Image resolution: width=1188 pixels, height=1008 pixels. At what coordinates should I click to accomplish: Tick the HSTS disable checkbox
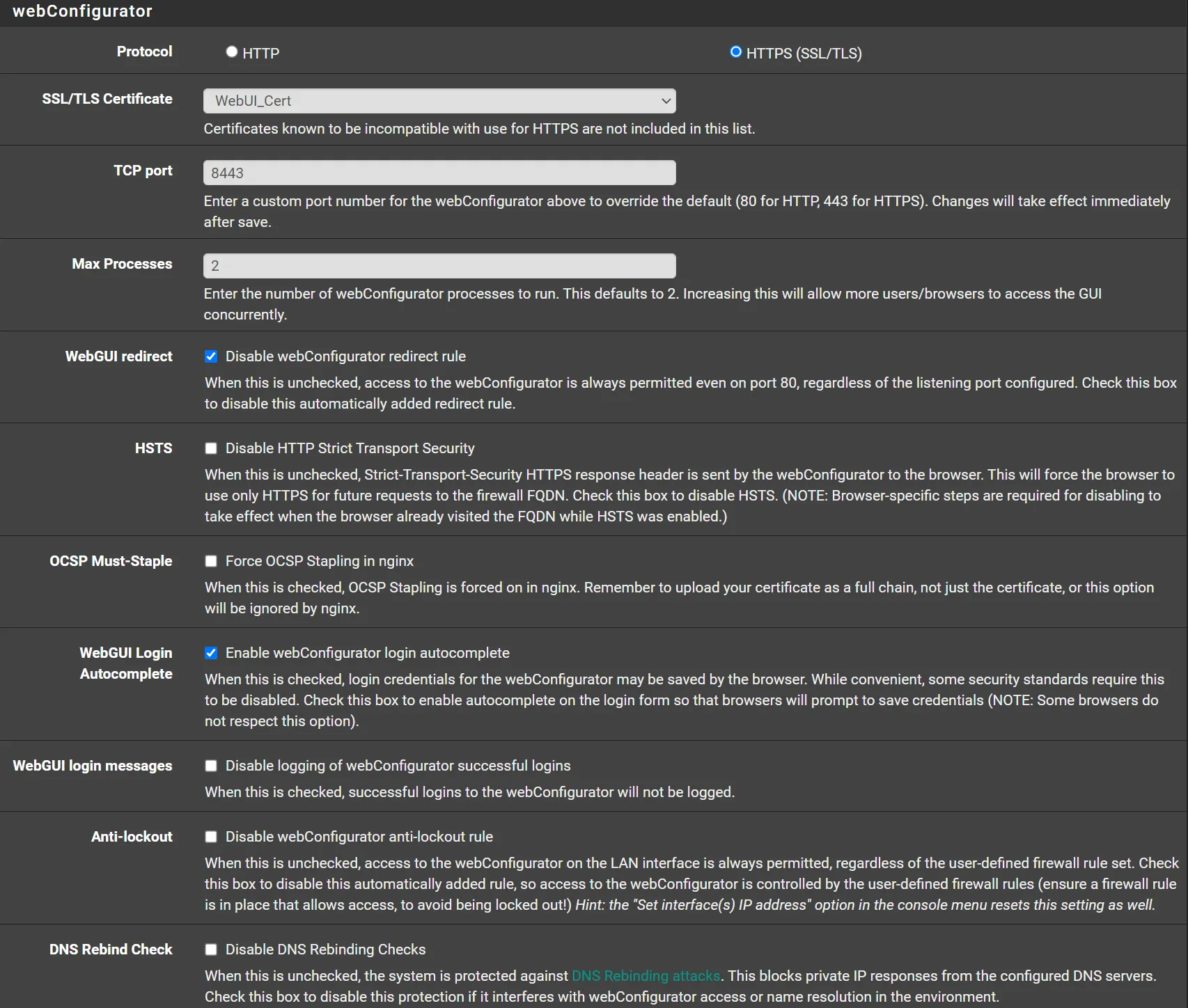point(211,448)
